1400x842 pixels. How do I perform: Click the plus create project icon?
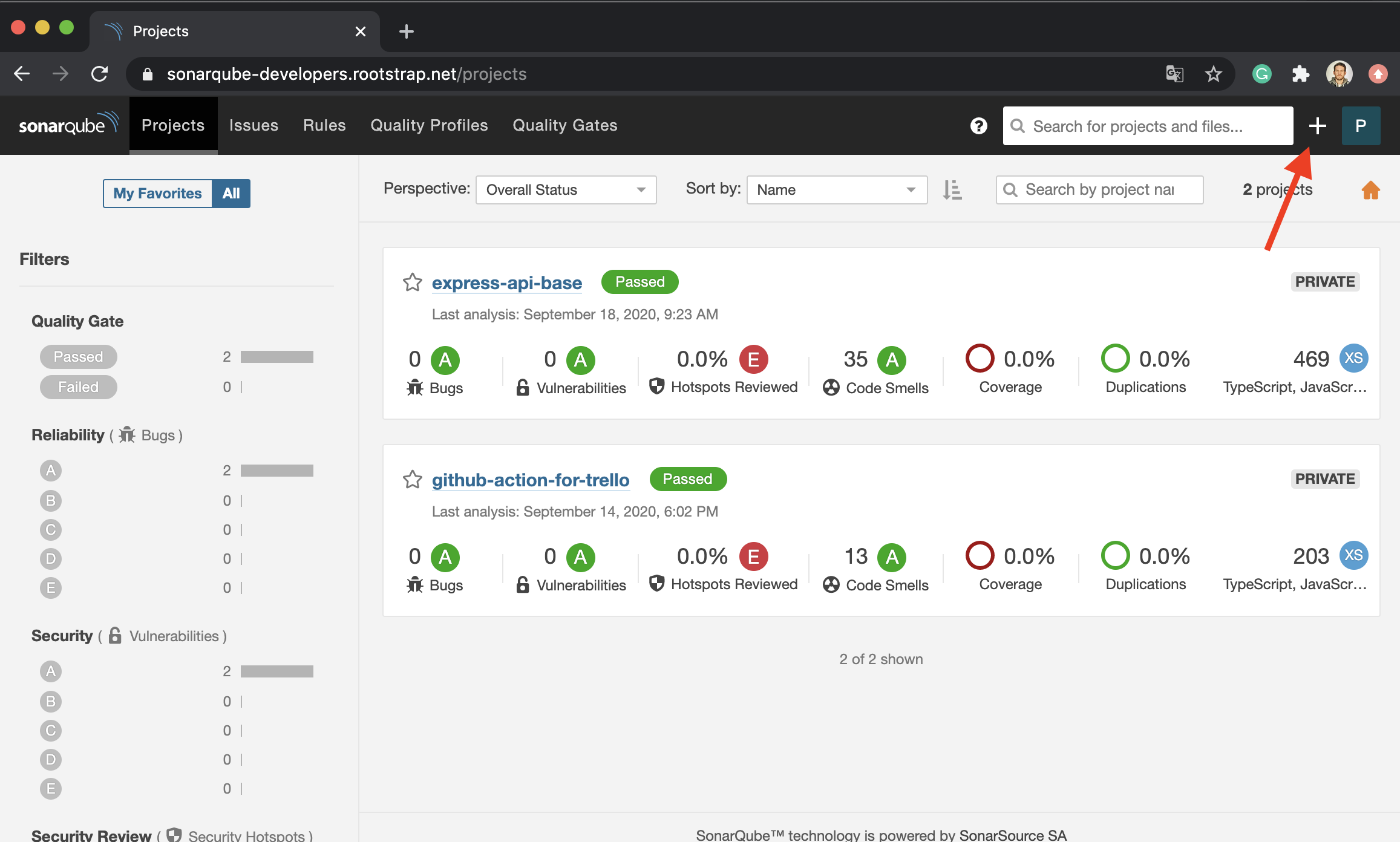(1317, 126)
